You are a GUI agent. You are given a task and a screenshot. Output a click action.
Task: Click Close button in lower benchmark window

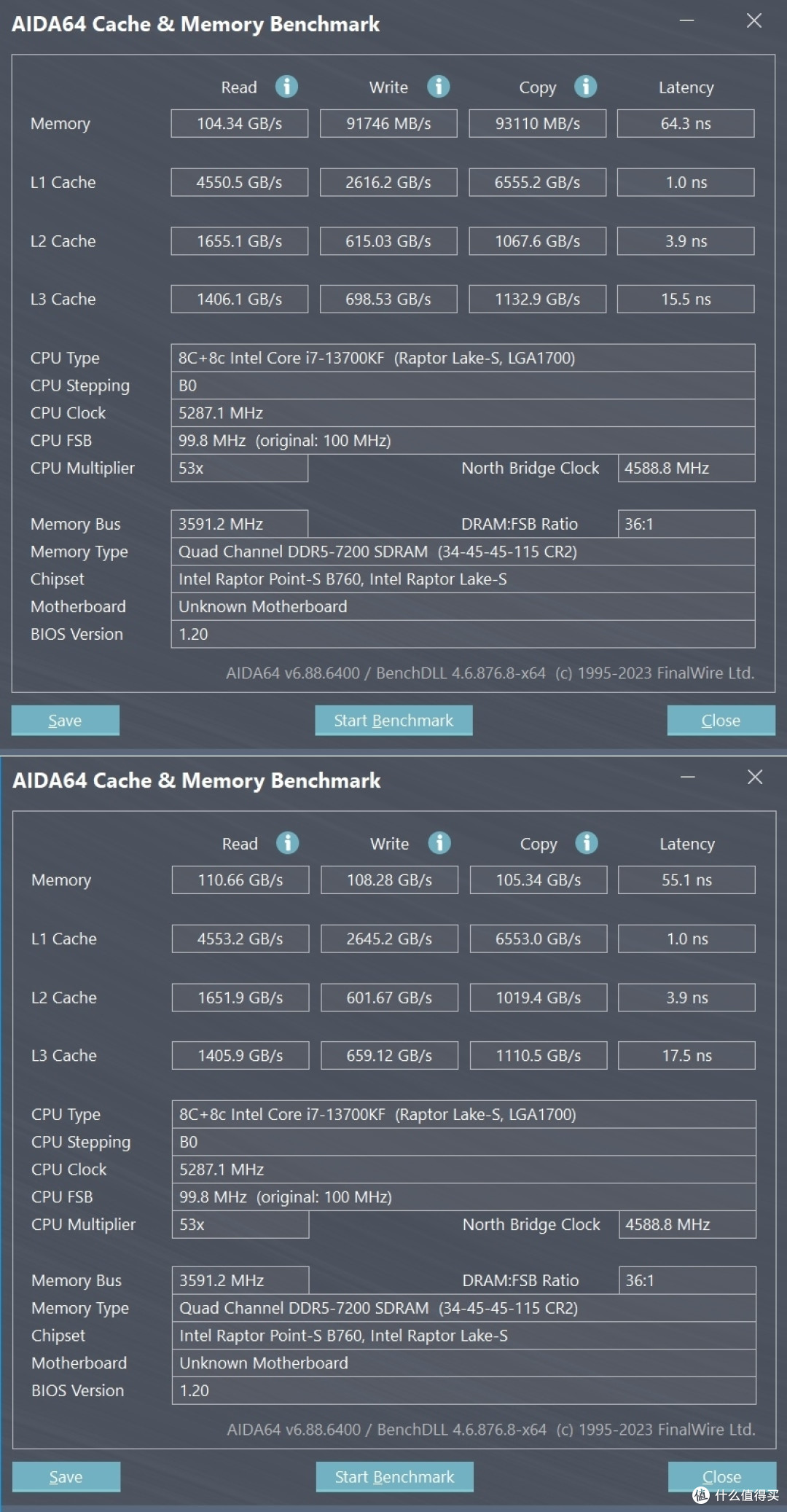click(721, 1476)
